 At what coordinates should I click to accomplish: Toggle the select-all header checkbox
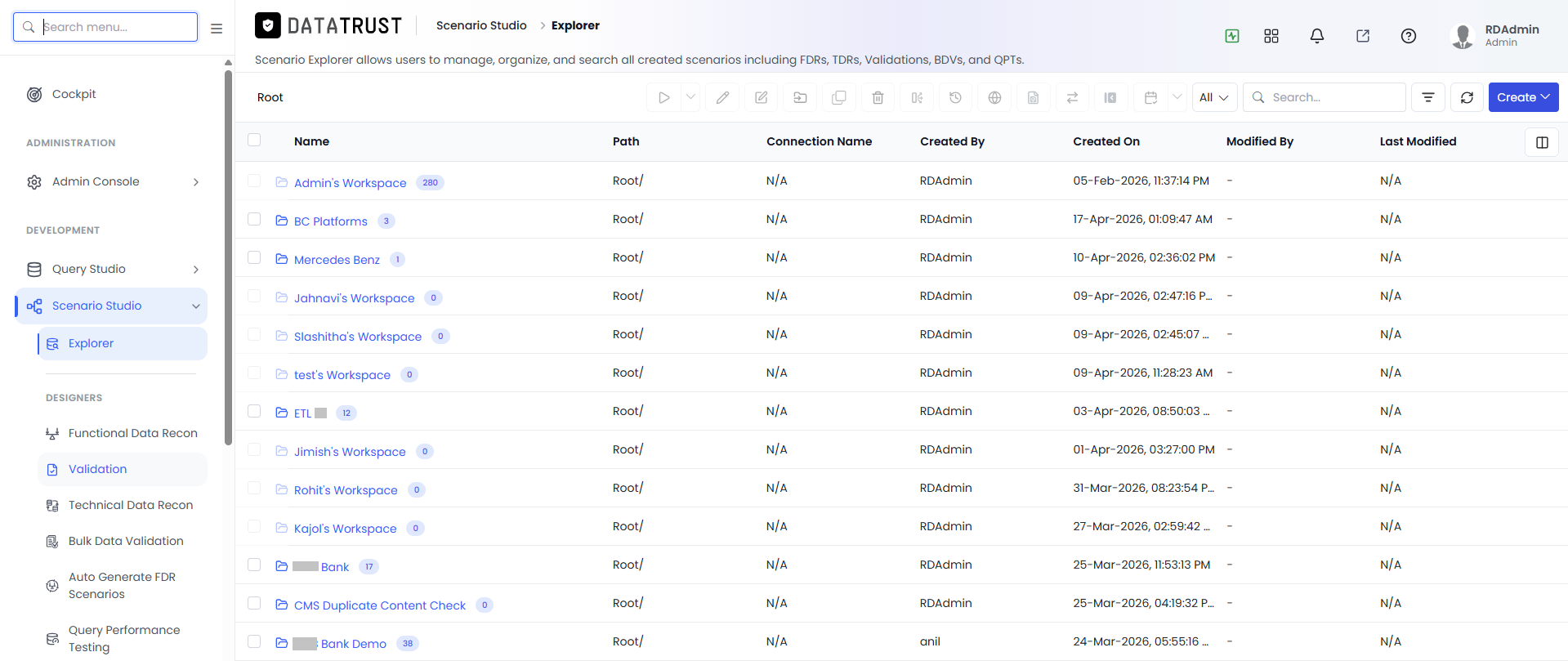254,140
